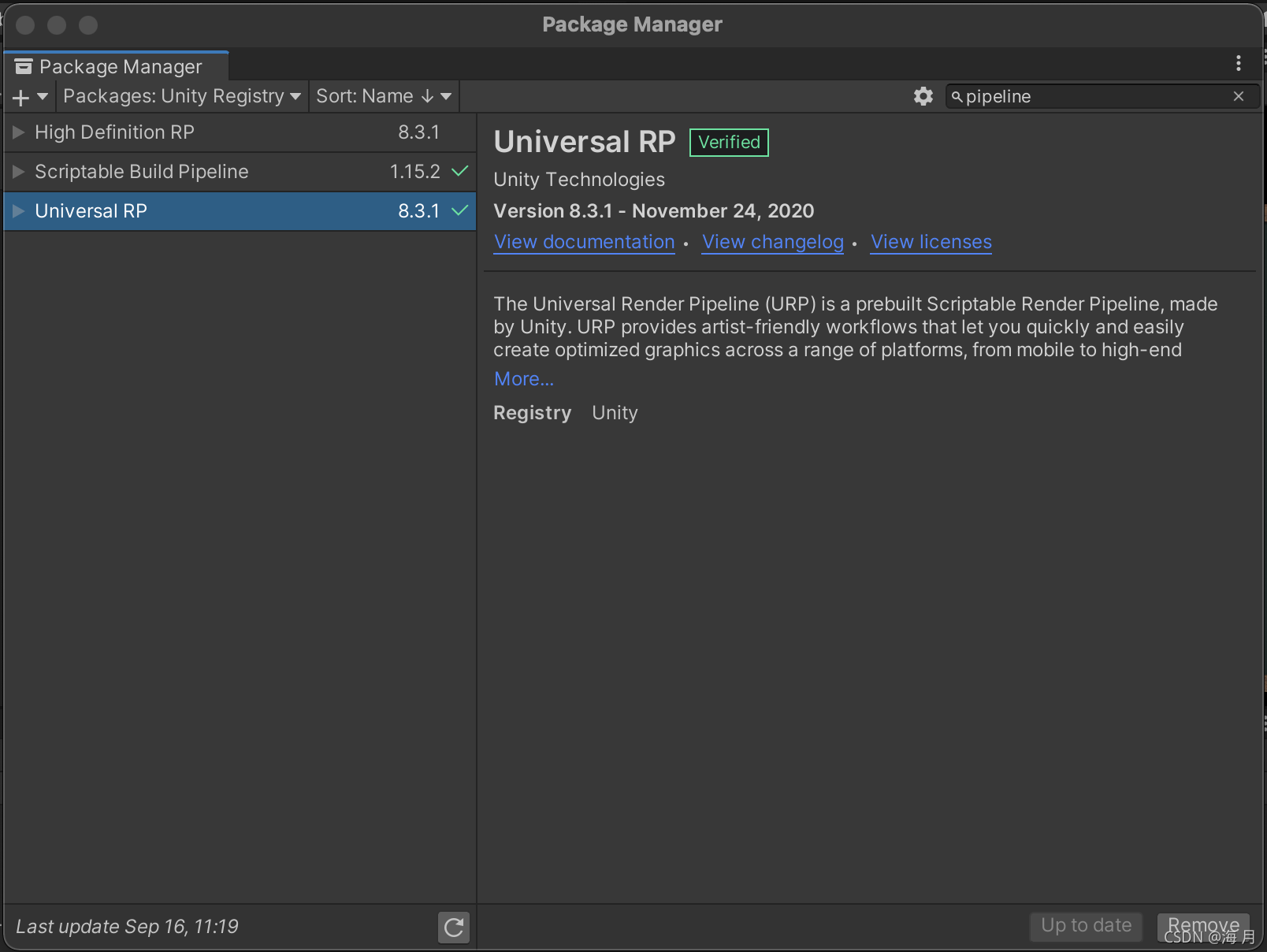Click the disabled Up to date button
The height and width of the screenshot is (952, 1267).
point(1085,927)
